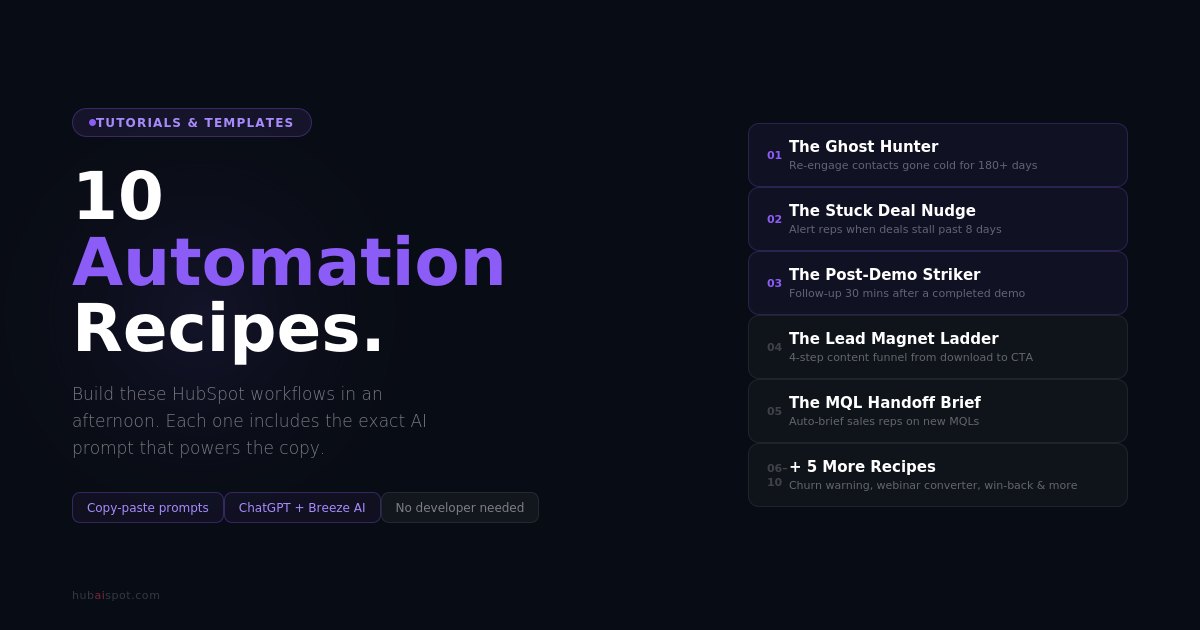1200x630 pixels.
Task: Toggle the No developer needed pill
Action: click(x=460, y=507)
